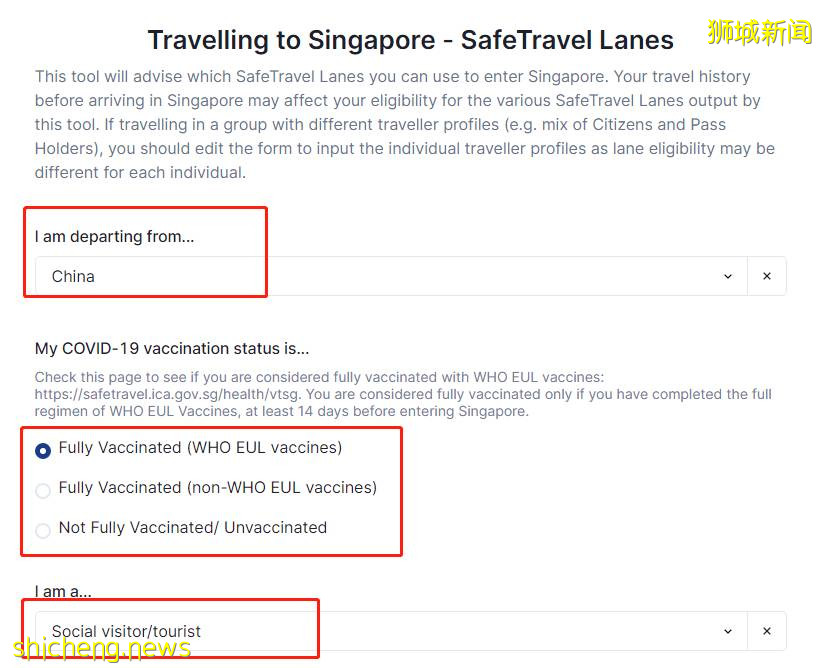Choose Fully Vaccinated (non-WHO EUL vaccines) radio button
The height and width of the screenshot is (668, 827).
43,491
